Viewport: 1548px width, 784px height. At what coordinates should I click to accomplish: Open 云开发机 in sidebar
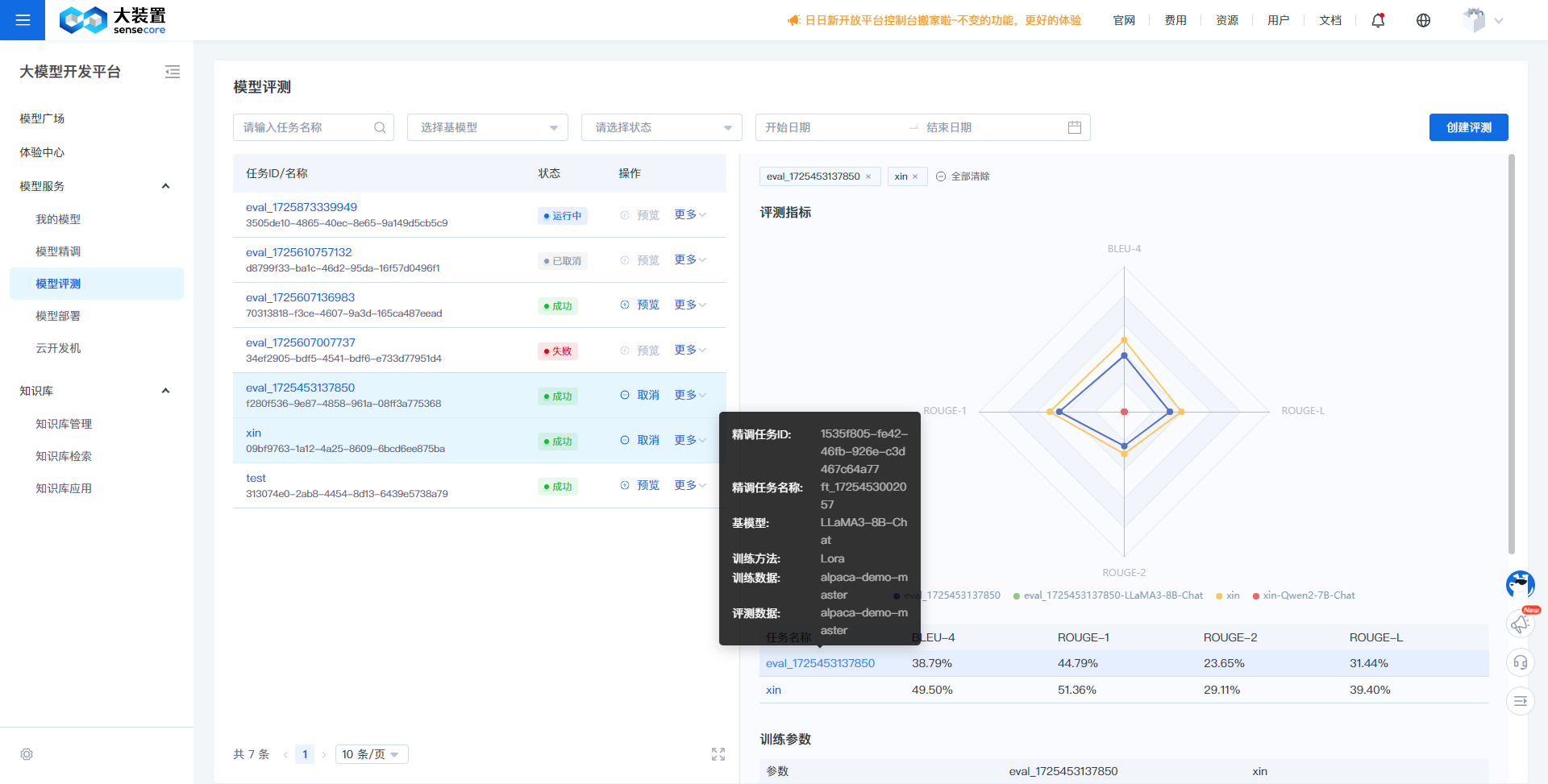coord(58,348)
